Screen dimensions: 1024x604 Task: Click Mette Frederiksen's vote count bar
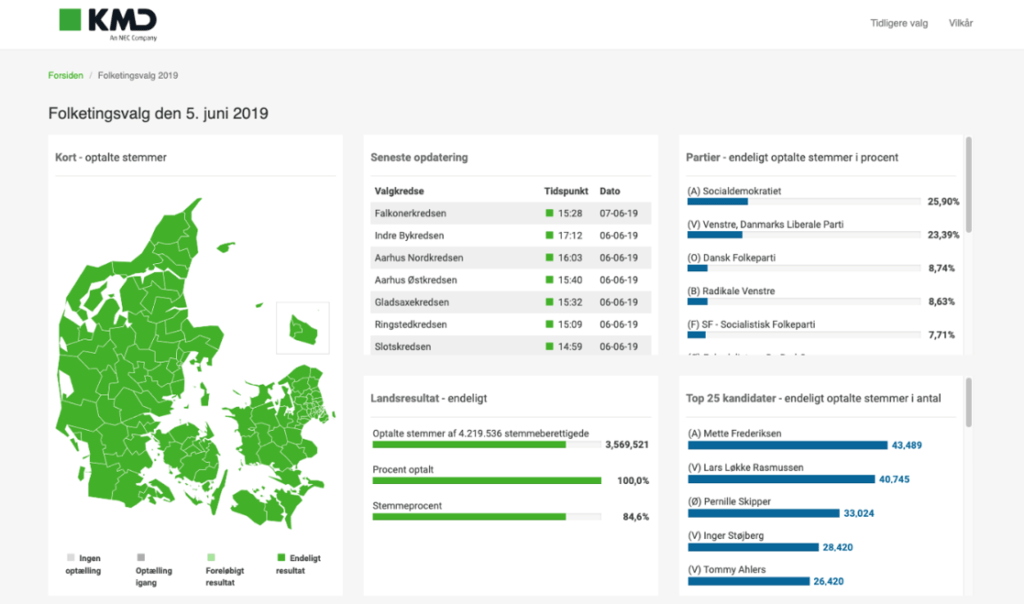[x=787, y=445]
